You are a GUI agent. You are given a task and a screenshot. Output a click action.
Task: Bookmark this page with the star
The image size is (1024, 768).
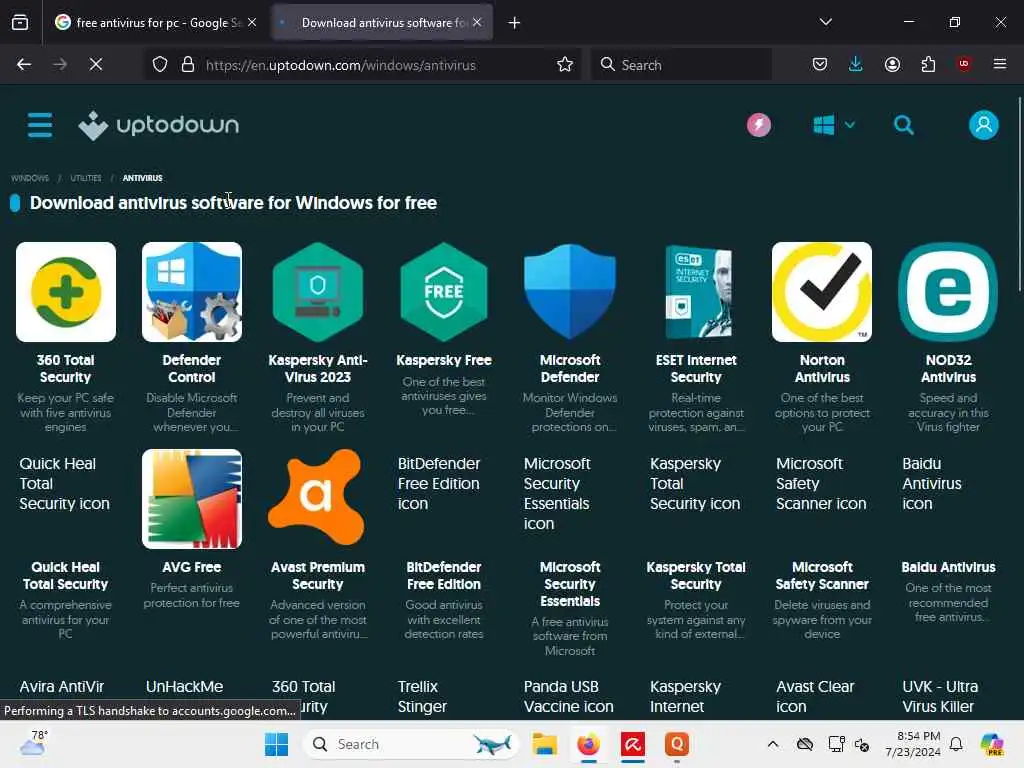coord(565,64)
